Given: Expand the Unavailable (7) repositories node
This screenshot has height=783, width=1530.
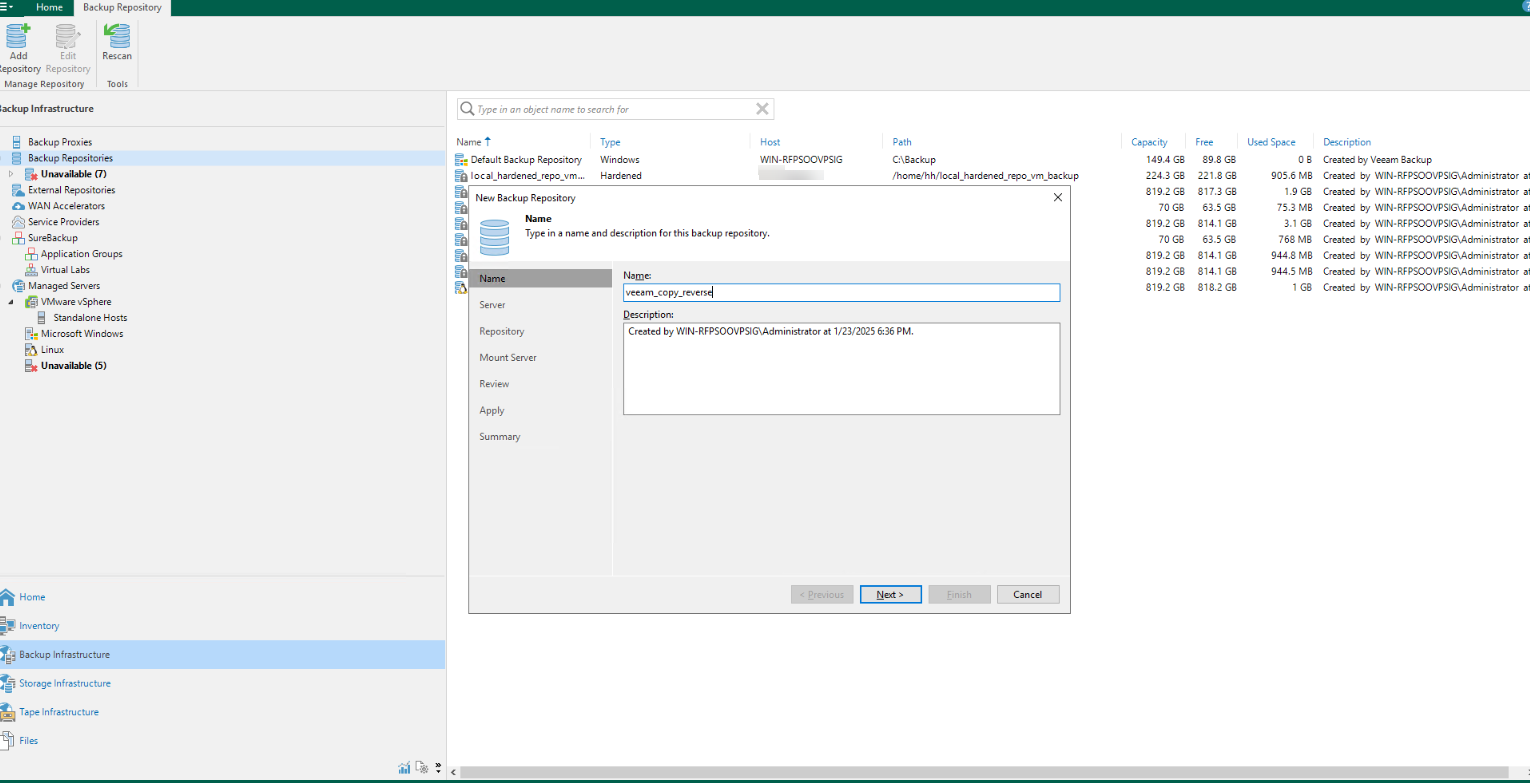Looking at the screenshot, I should [11, 174].
